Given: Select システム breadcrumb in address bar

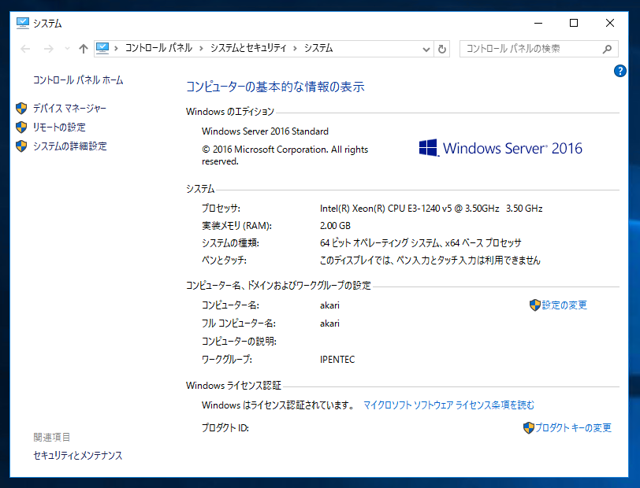Looking at the screenshot, I should (318, 48).
